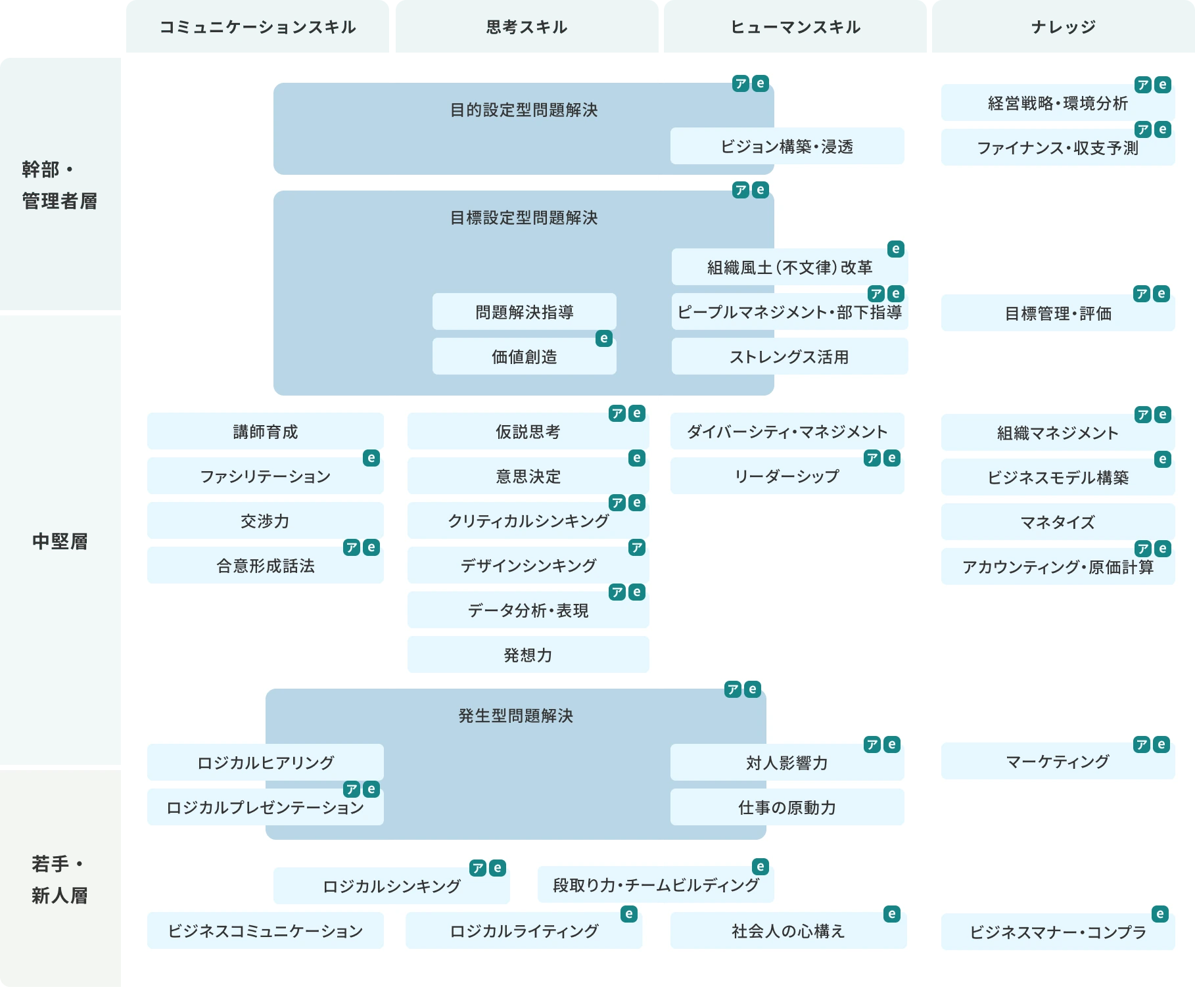Select the コミュニケーションスキル column header
The width and height of the screenshot is (1195, 1008).
click(258, 27)
